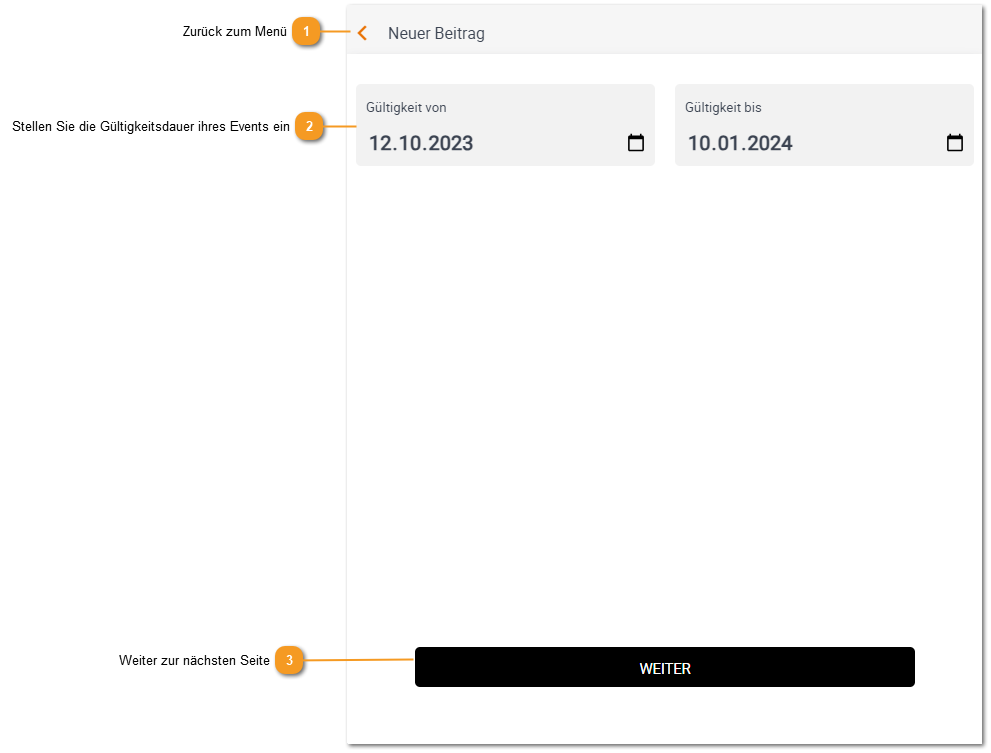Screen dimensions: 991x753
Task: Click the Zurück zum Menü annotation text
Action: pos(234,32)
